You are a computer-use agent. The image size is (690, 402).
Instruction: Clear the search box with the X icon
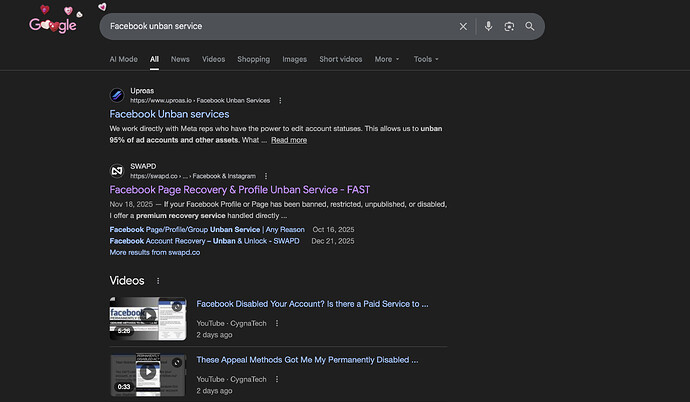(463, 26)
